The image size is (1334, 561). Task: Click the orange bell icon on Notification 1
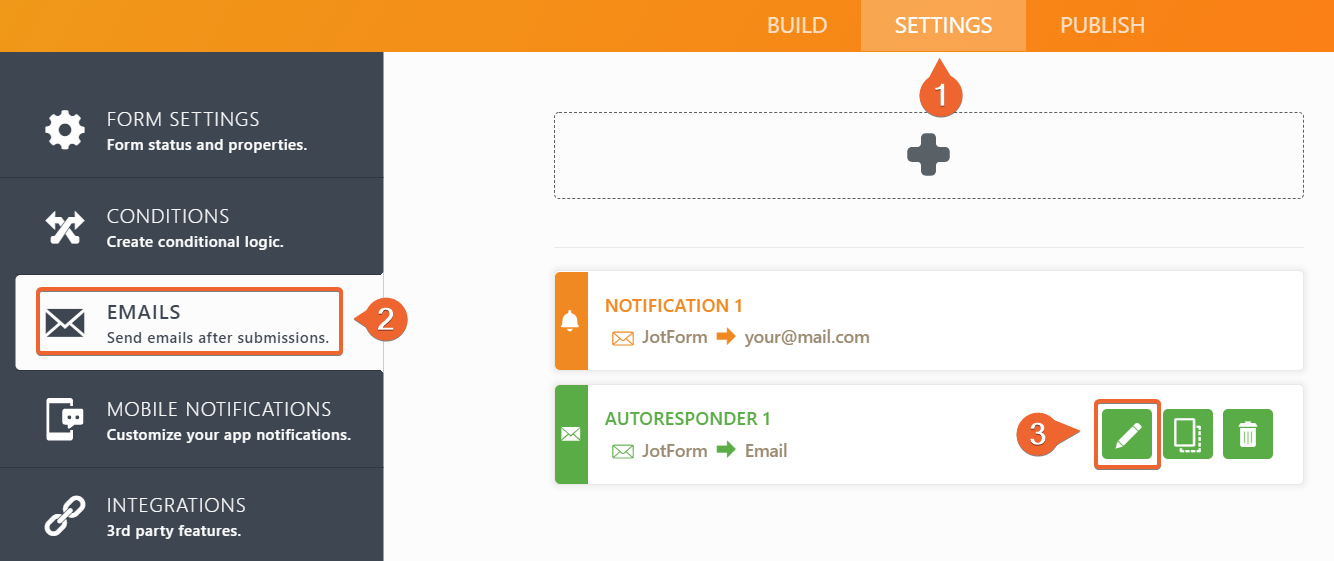(571, 321)
